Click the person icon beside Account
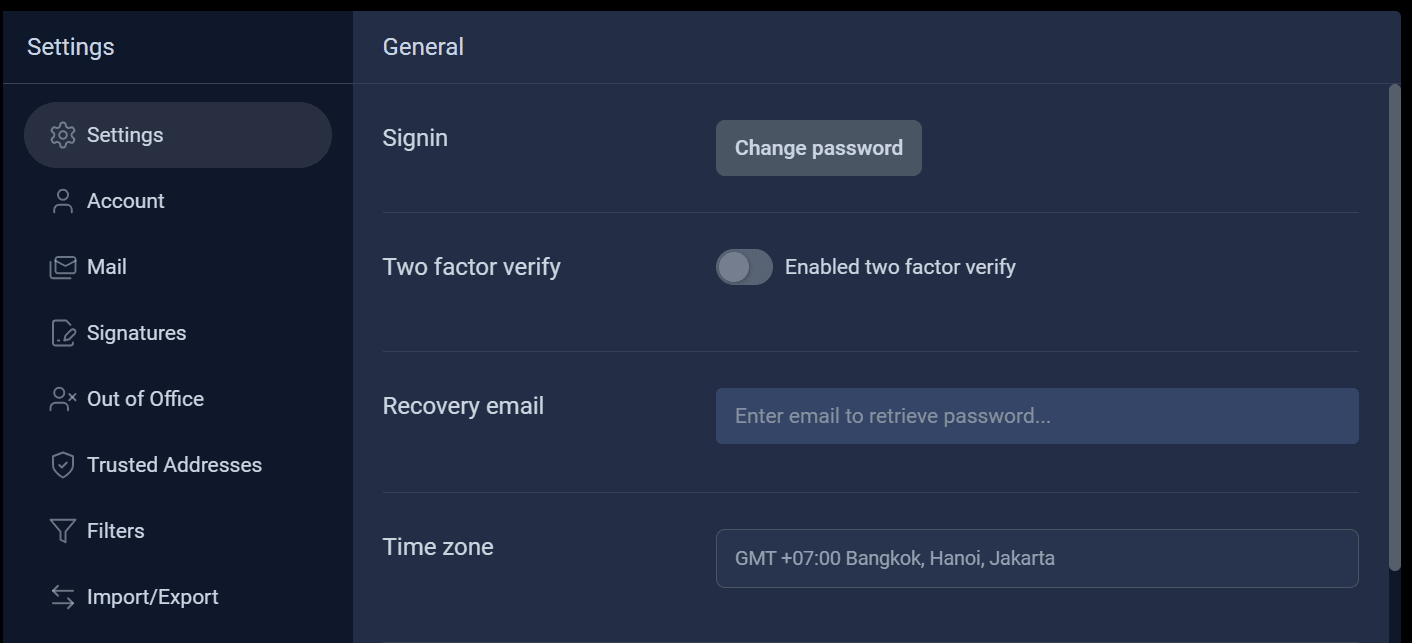1412x643 pixels. tap(62, 200)
